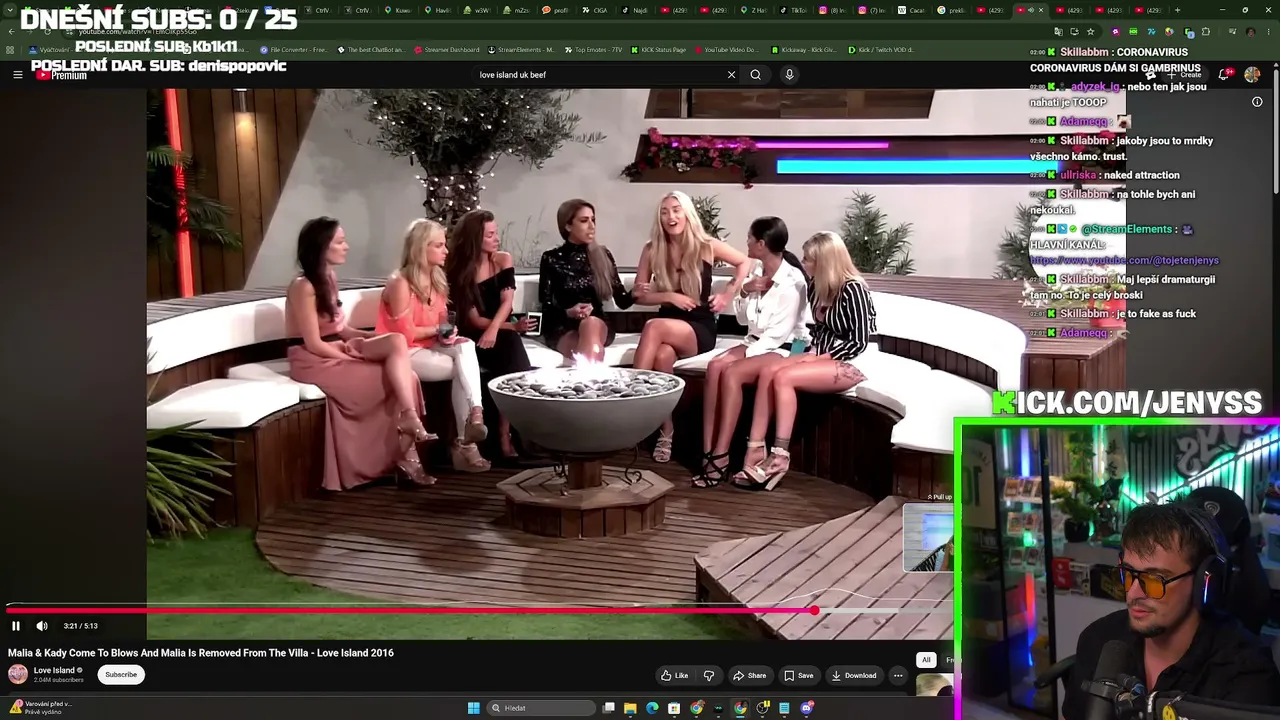Open the Kick / Twitch VOD bookmark
The image size is (1280, 720).
tap(880, 50)
